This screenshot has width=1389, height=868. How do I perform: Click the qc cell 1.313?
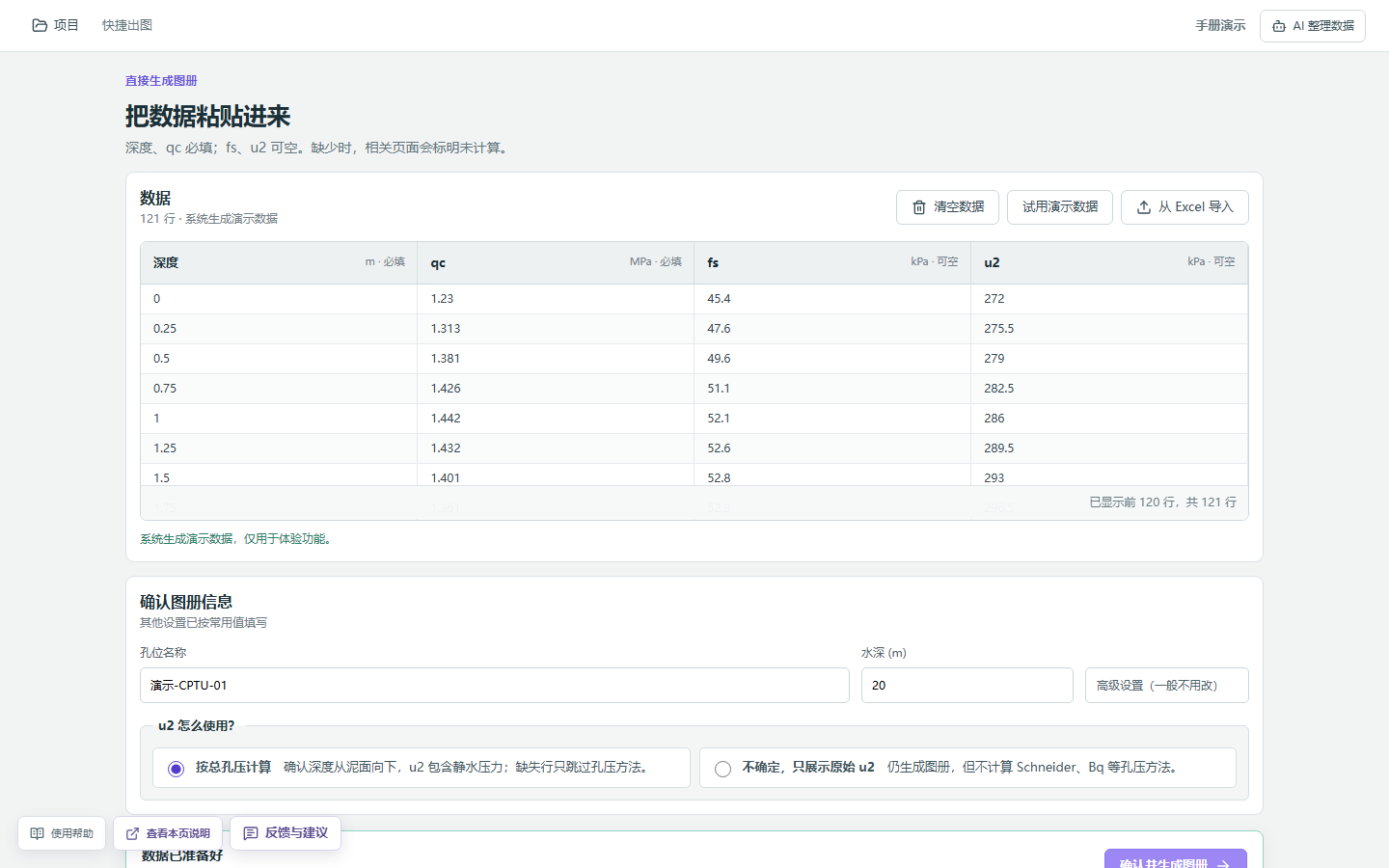click(556, 329)
